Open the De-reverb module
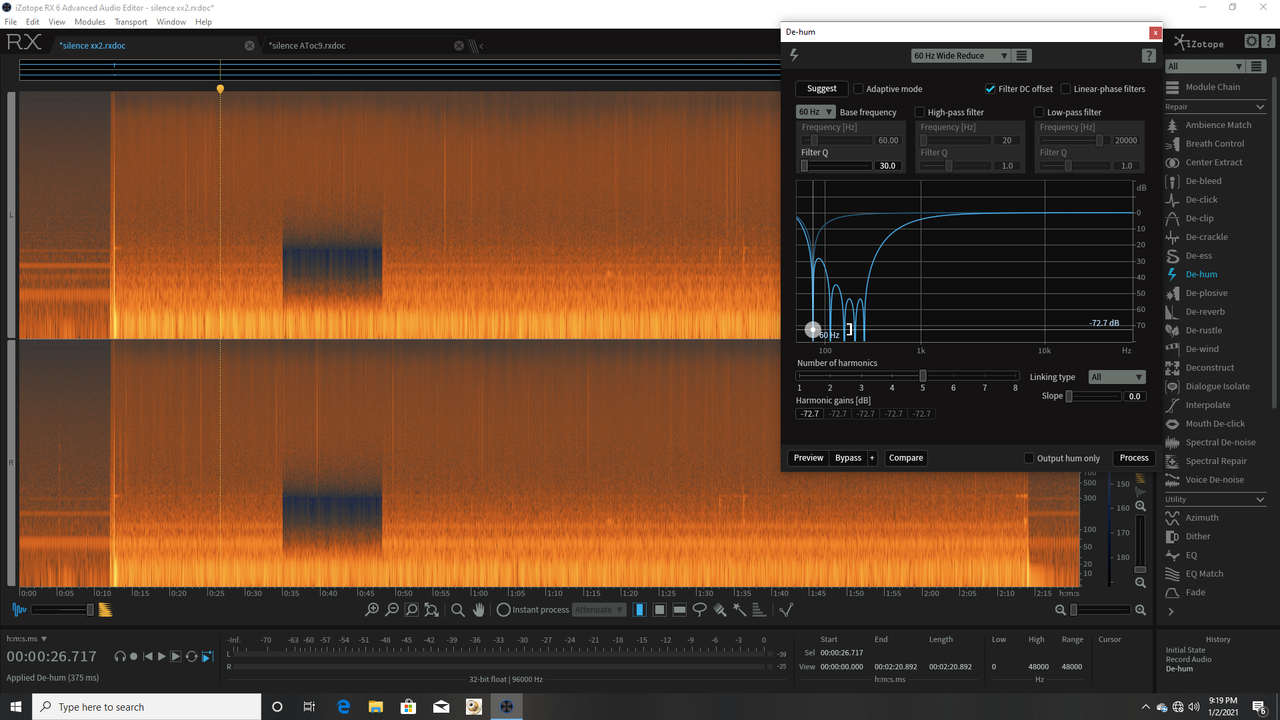 click(1196, 312)
